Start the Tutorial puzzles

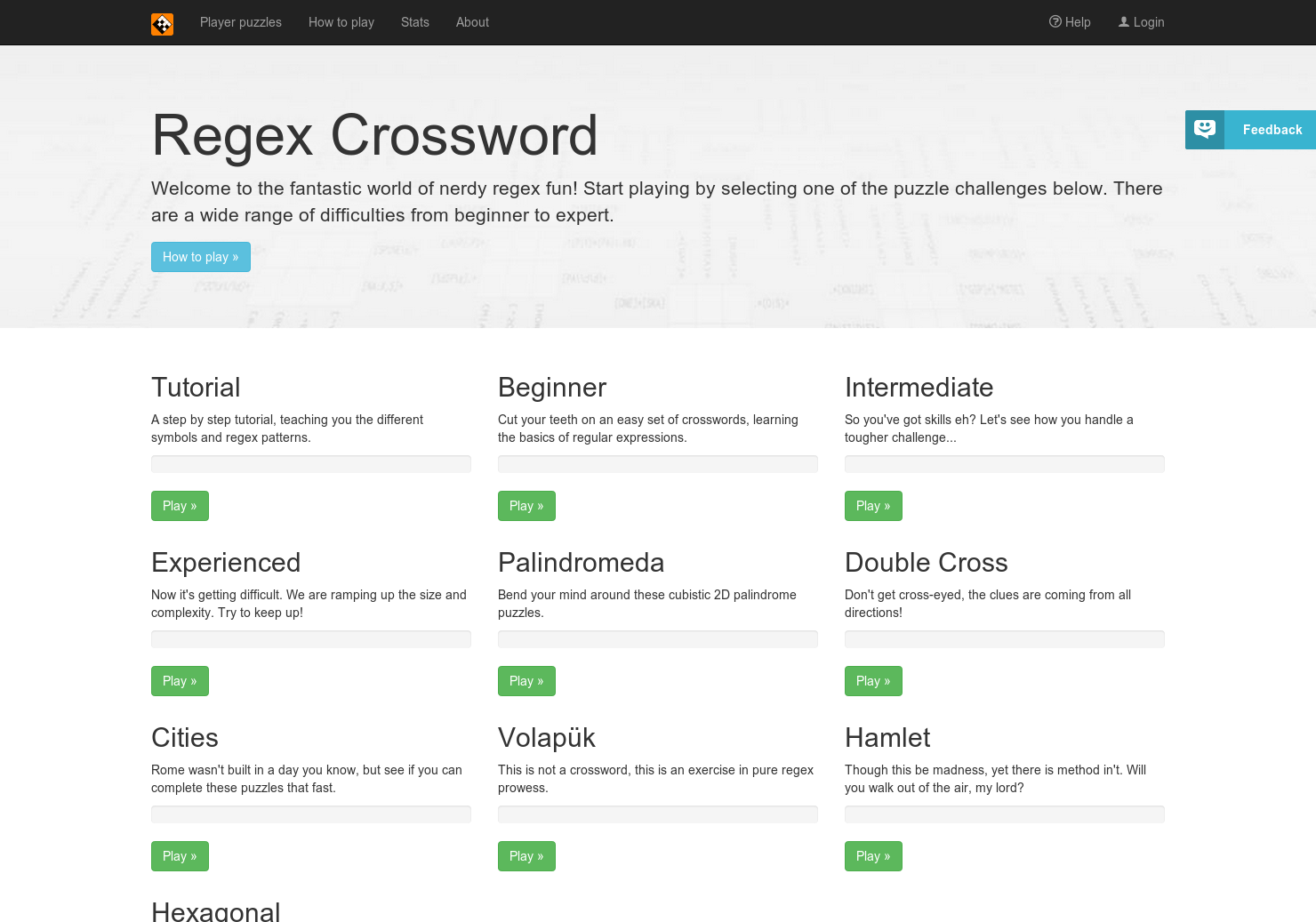pos(180,505)
